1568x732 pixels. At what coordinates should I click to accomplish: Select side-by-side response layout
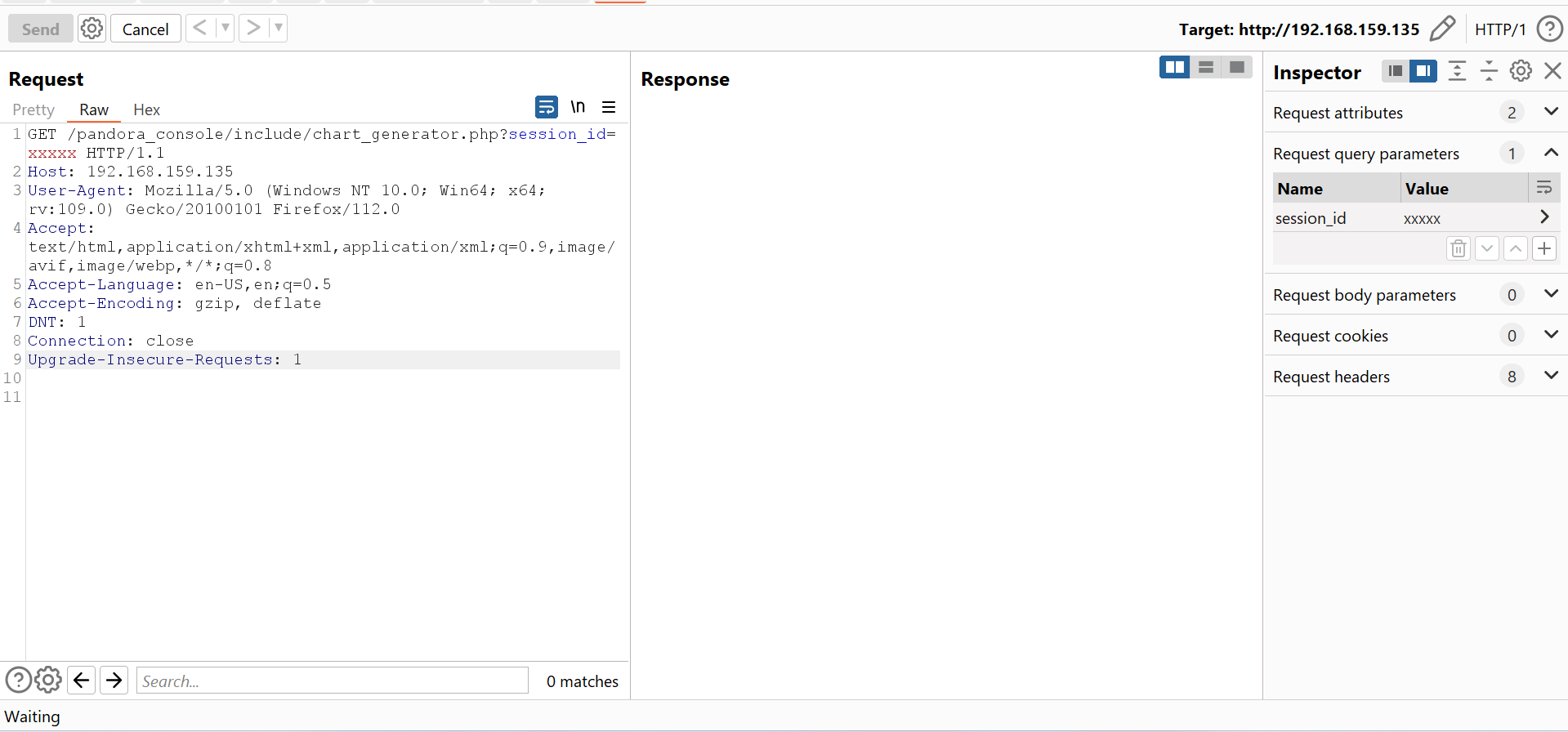pos(1175,67)
